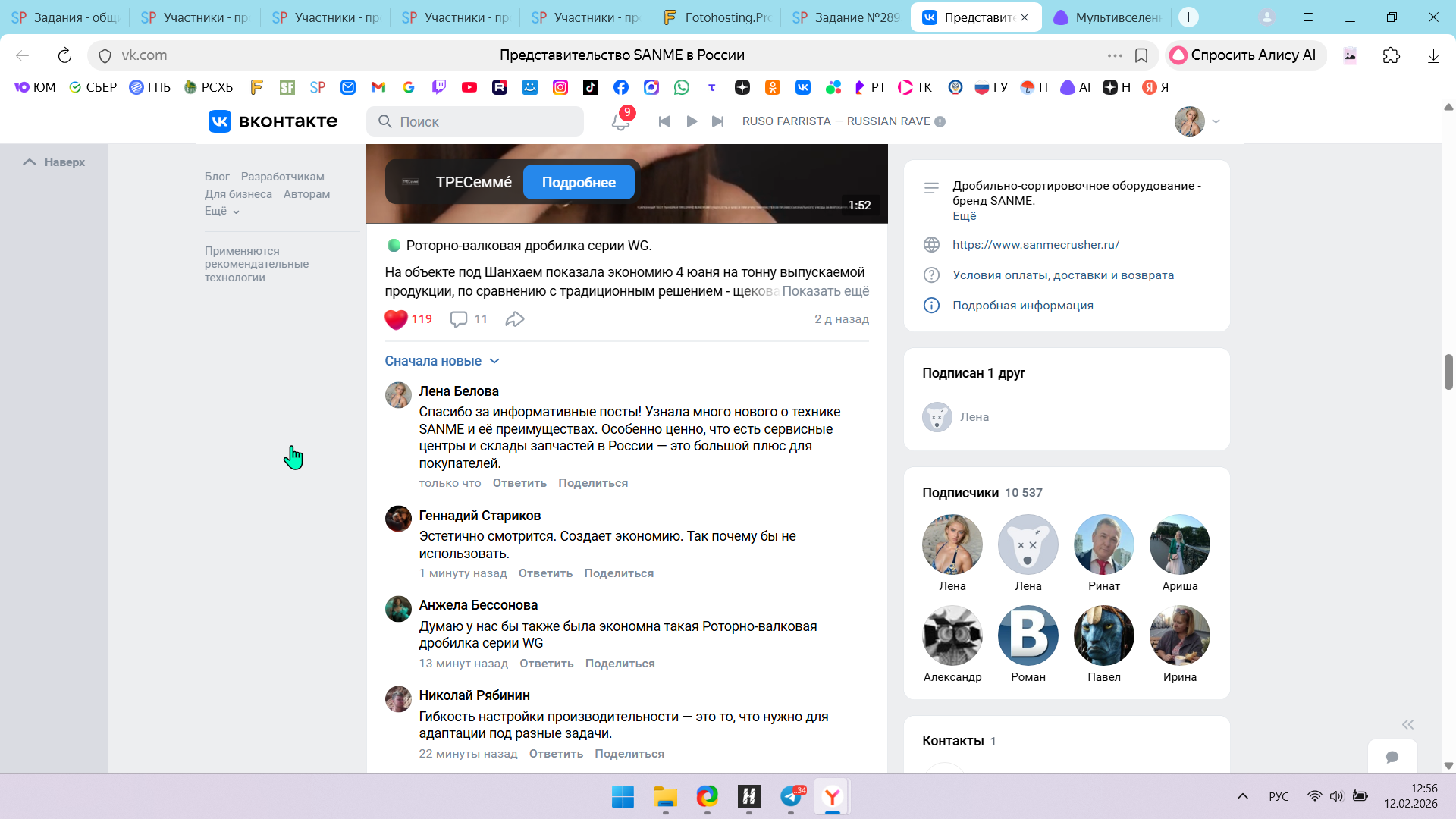Go to the previous track in the header
Image resolution: width=1456 pixels, height=819 pixels.
point(664,121)
